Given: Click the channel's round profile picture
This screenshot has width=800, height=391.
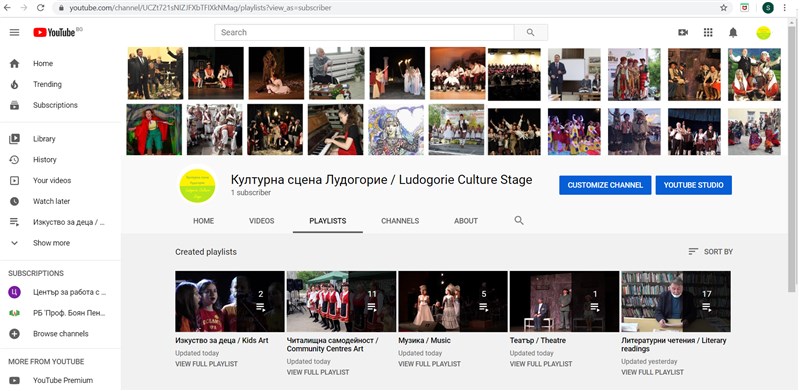Looking at the screenshot, I should pos(197,185).
